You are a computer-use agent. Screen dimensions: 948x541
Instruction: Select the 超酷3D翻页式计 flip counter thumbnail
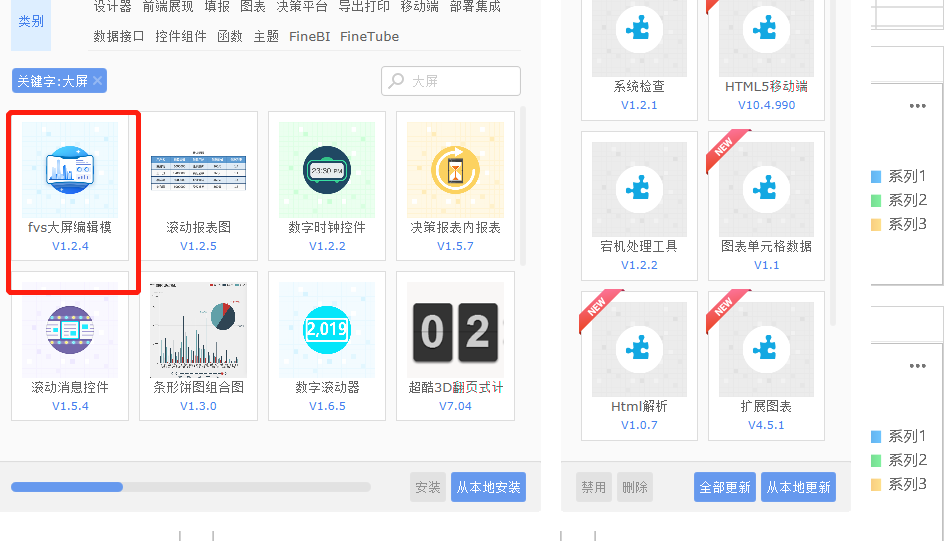click(x=455, y=330)
